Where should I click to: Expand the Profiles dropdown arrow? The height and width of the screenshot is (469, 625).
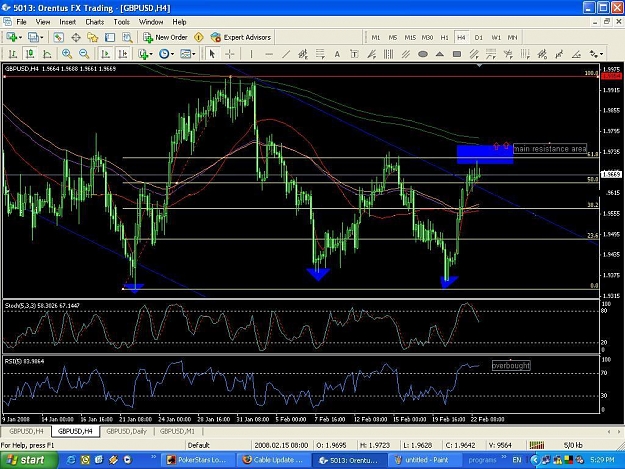click(41, 38)
